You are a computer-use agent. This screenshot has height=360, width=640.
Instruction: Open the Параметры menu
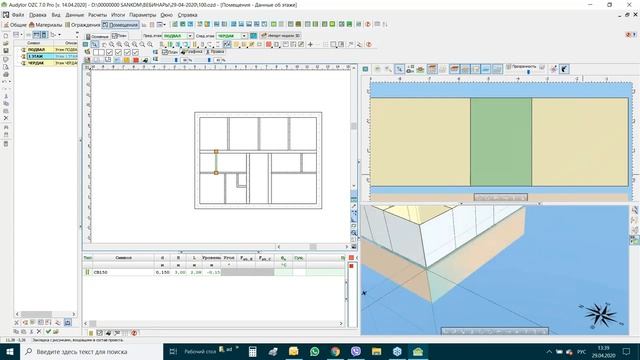click(142, 15)
